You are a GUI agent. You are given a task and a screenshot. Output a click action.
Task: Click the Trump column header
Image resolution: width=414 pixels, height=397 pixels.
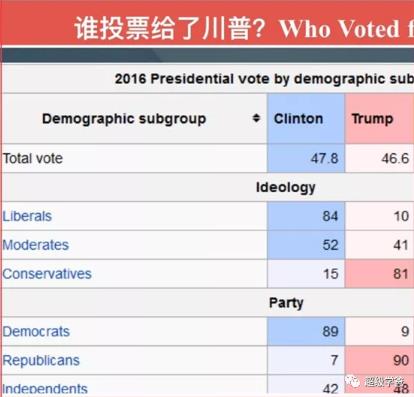coord(380,119)
